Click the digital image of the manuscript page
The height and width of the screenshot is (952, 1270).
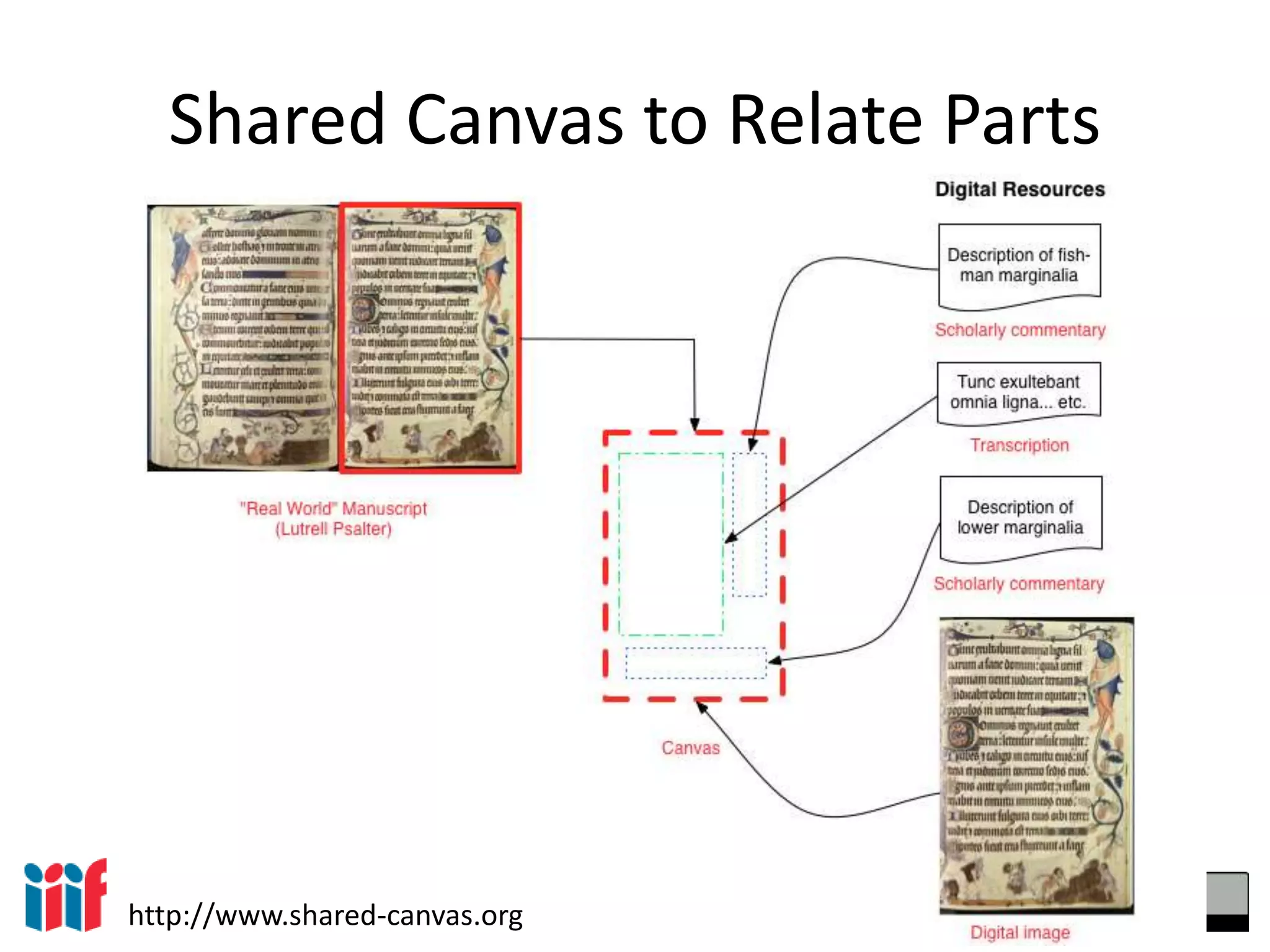point(1036,765)
